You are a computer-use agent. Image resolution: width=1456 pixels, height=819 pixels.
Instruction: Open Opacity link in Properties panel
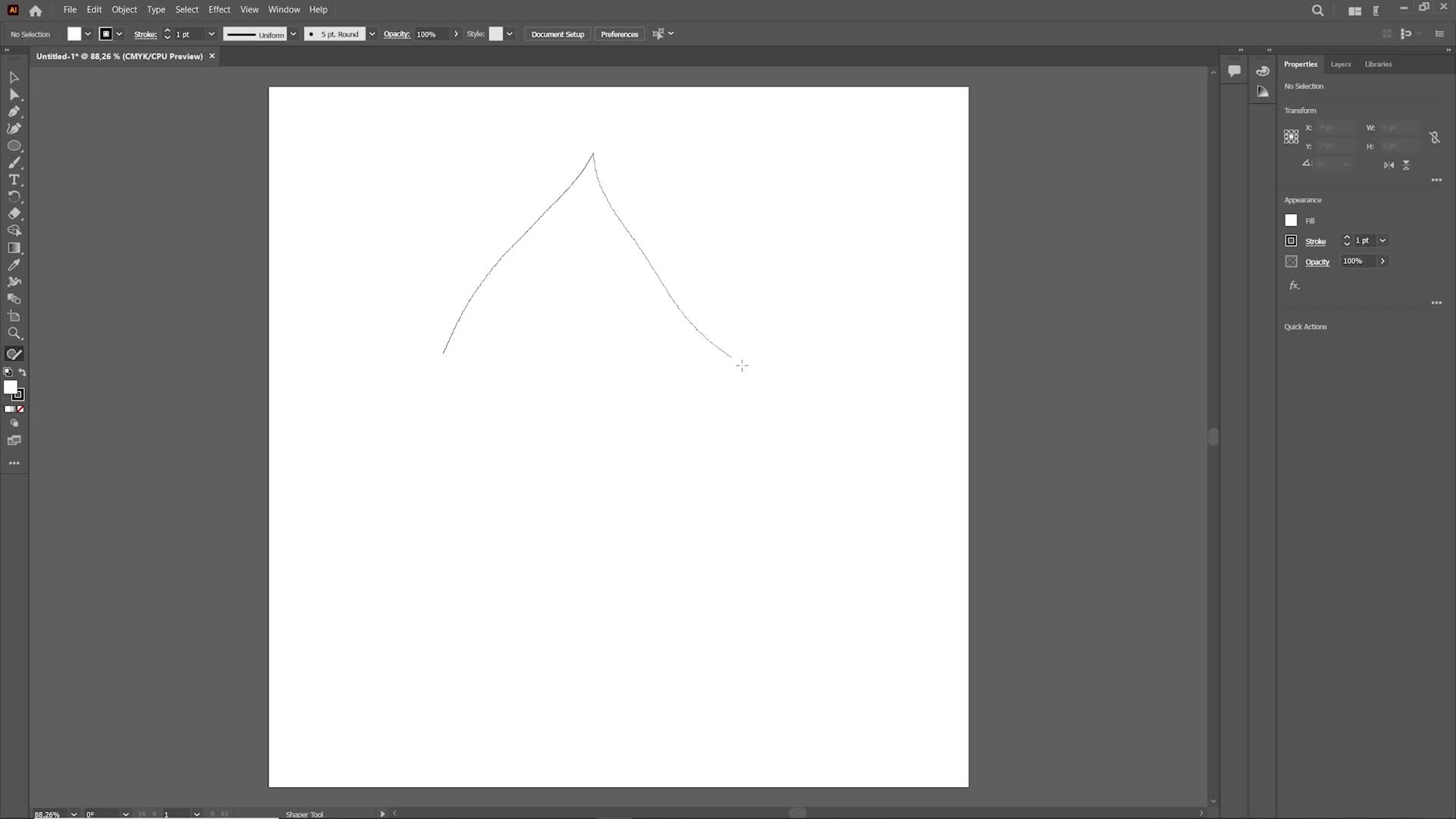point(1317,262)
